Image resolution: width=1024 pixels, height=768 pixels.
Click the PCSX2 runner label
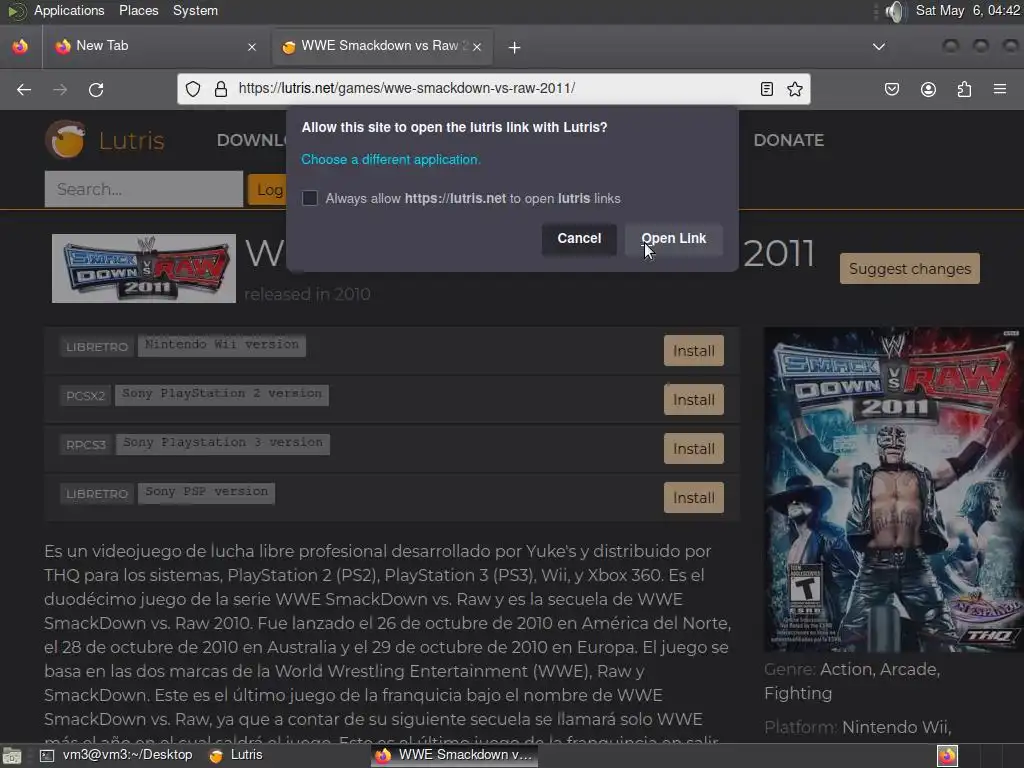pyautogui.click(x=86, y=396)
